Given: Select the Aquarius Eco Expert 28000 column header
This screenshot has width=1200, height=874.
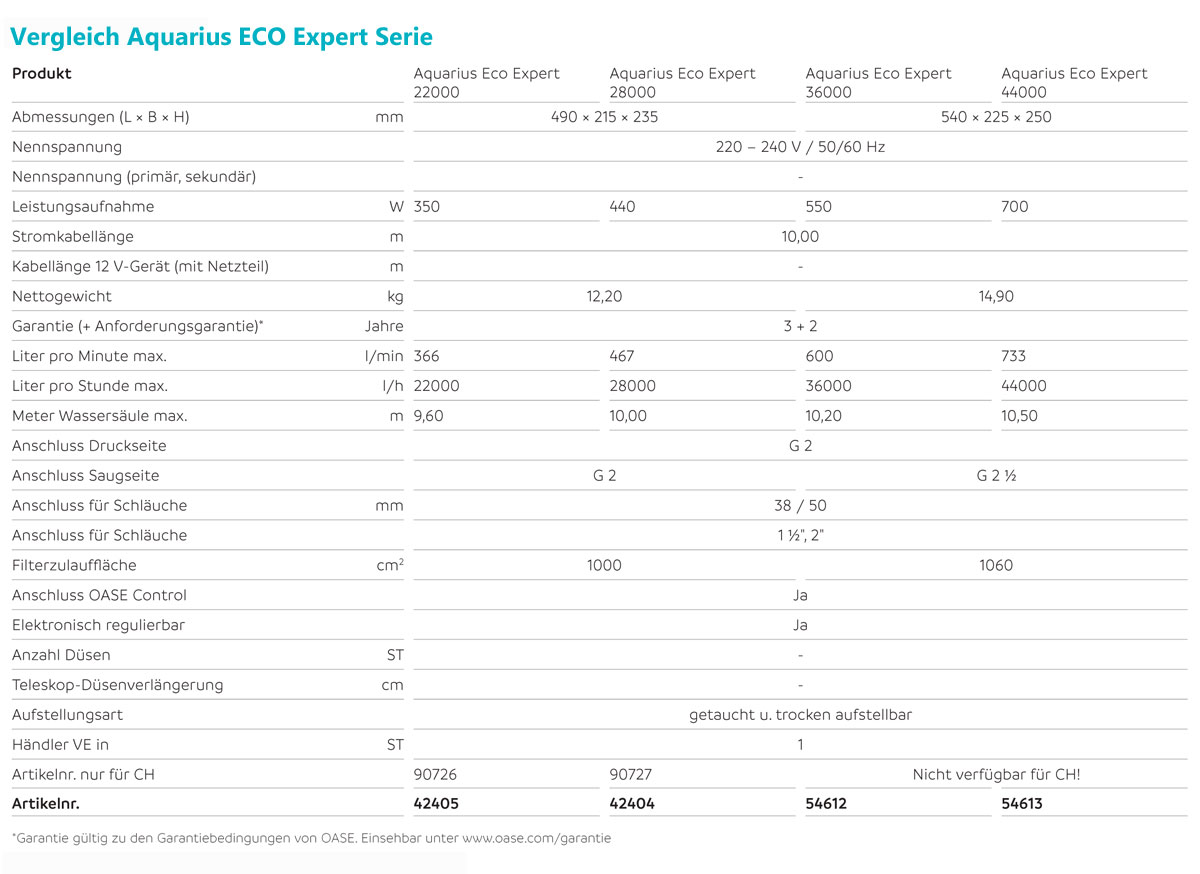Looking at the screenshot, I should click(x=682, y=81).
